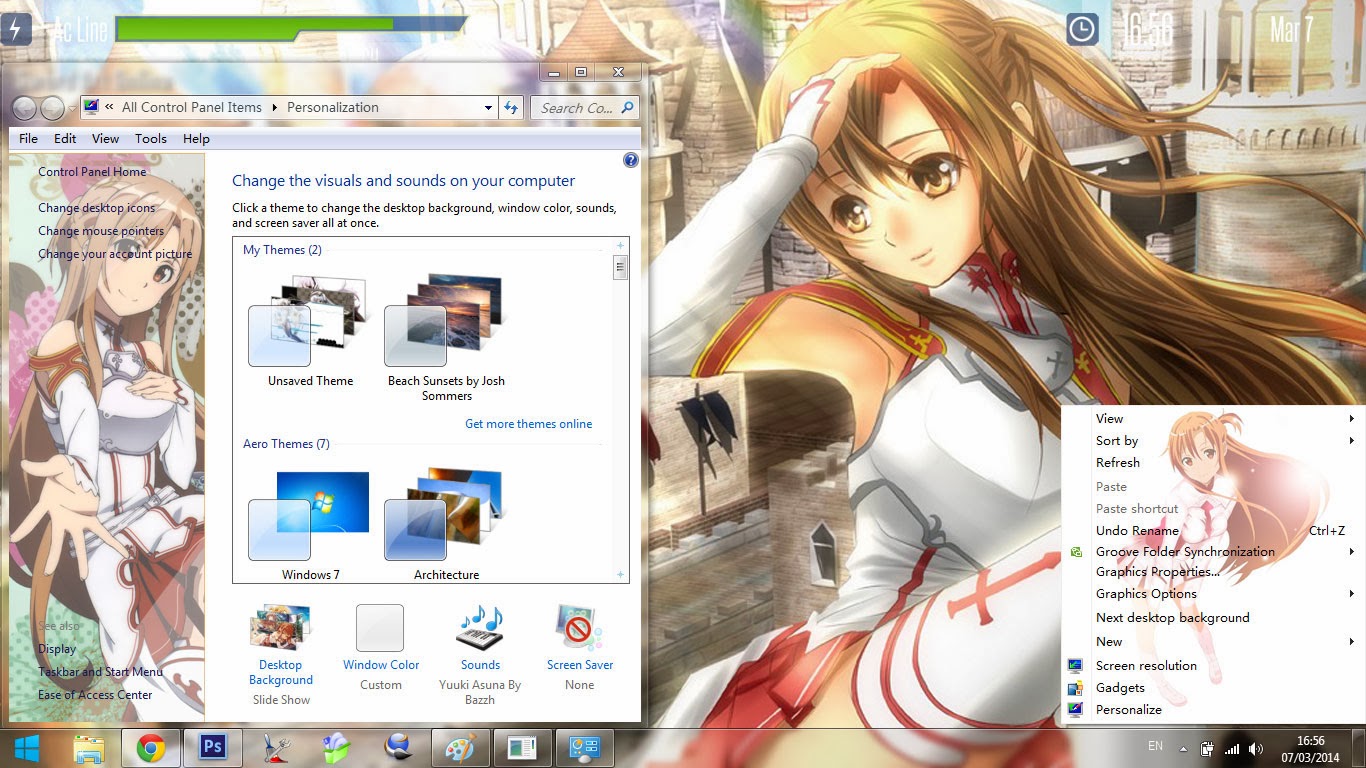Click Change your account picture link

pos(115,254)
